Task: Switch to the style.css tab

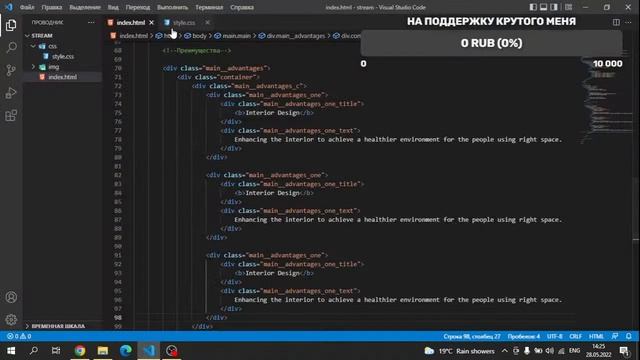Action: (x=184, y=22)
